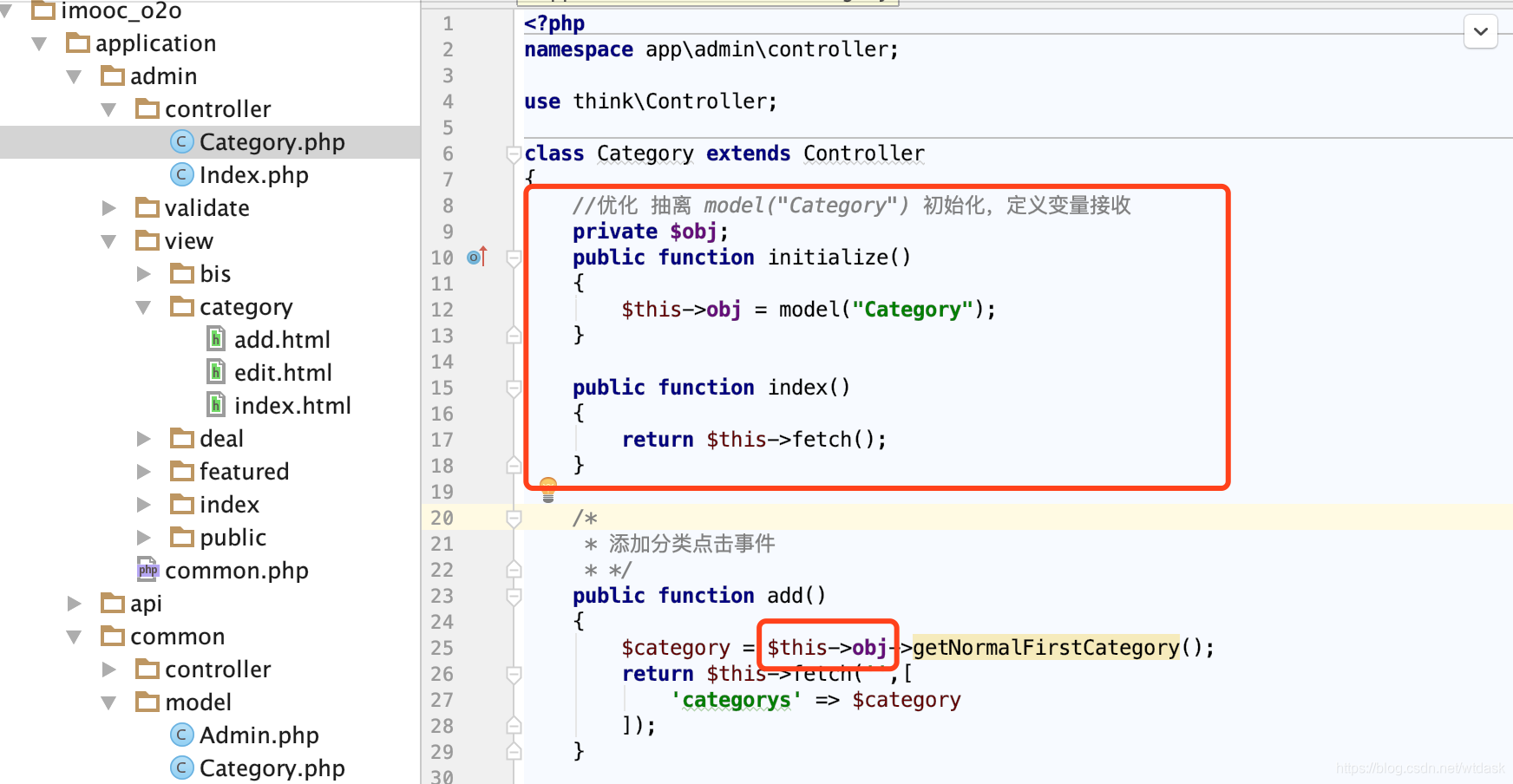Fold the comment block at line 20
This screenshot has width=1513, height=784.
(x=514, y=519)
